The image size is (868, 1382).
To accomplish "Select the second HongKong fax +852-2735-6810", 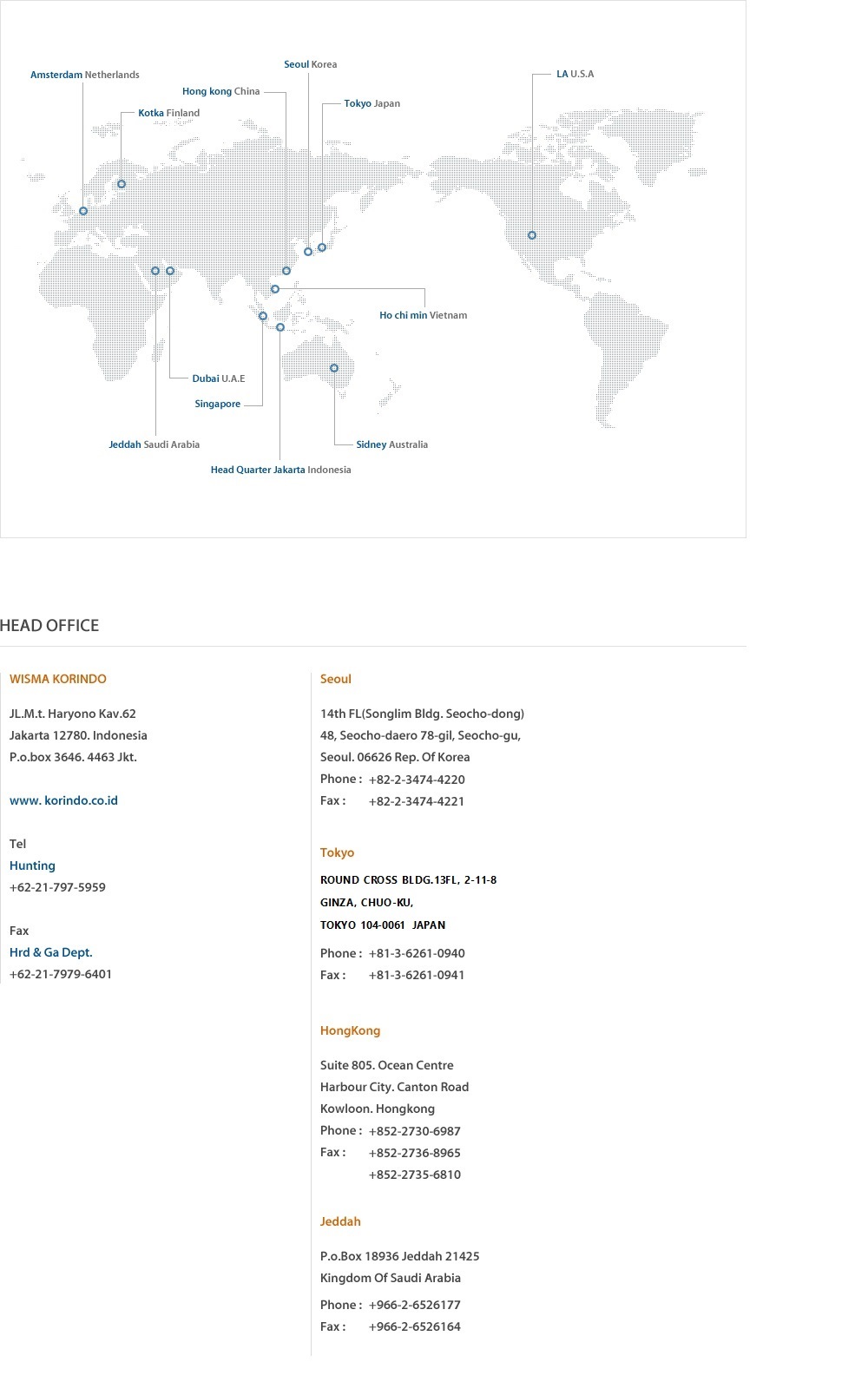I will point(415,1175).
